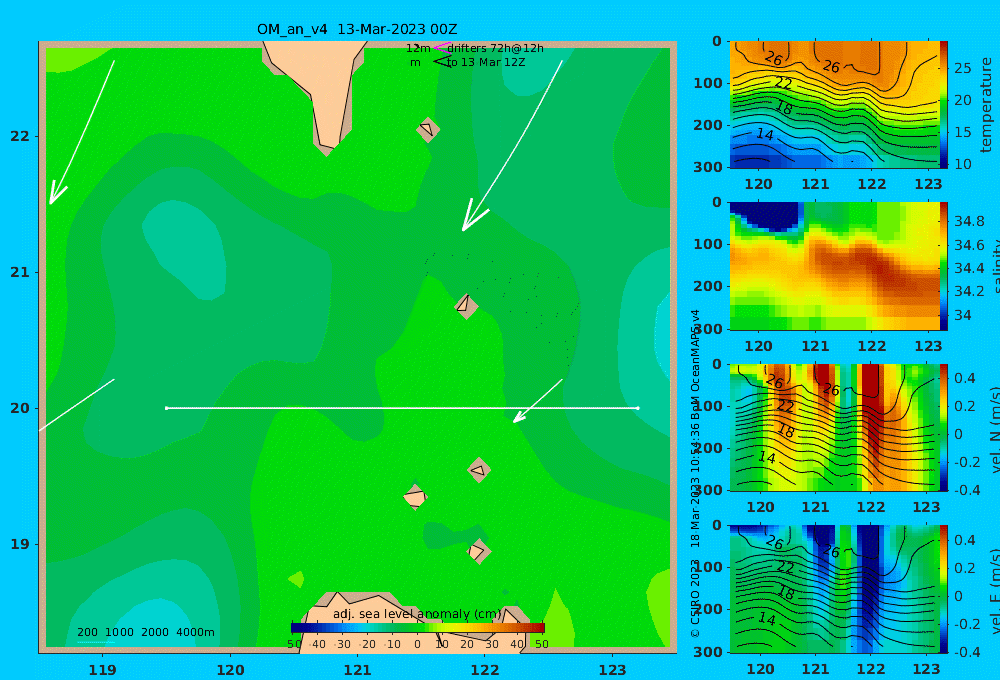Click the 10 tick on temperature scale
1000x680 pixels.
click(x=962, y=164)
